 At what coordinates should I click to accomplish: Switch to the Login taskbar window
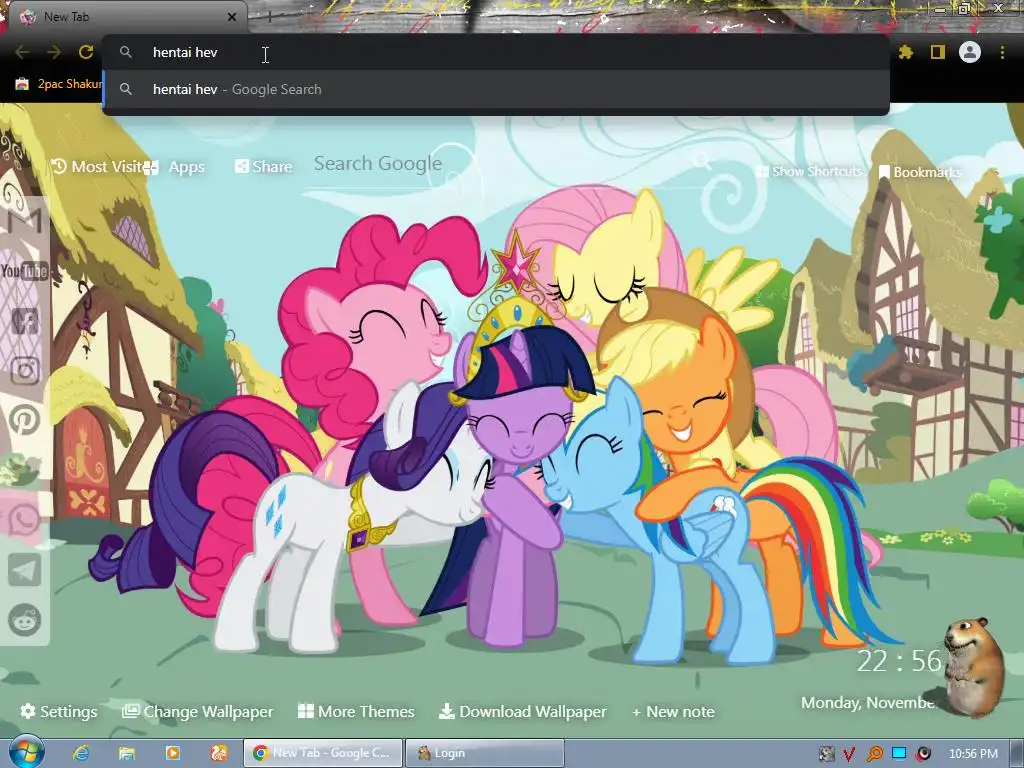click(x=485, y=753)
